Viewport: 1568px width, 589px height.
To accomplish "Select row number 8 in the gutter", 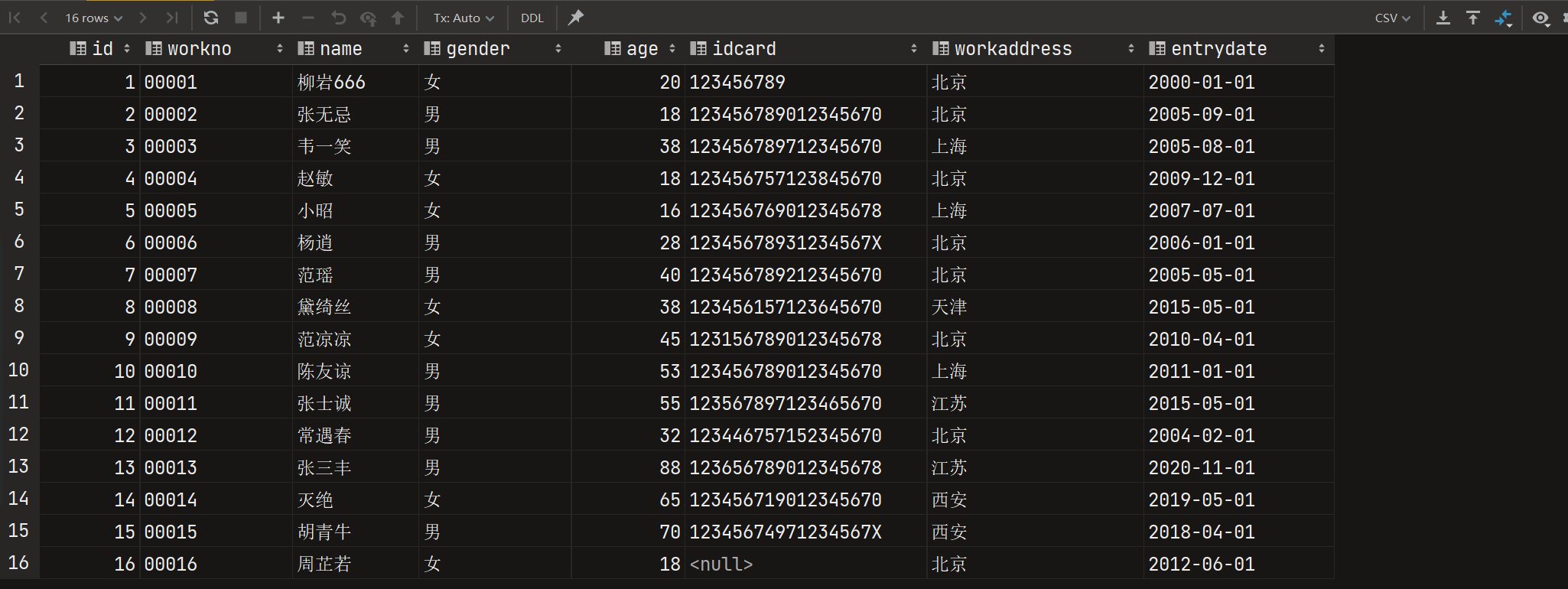I will pos(19,306).
